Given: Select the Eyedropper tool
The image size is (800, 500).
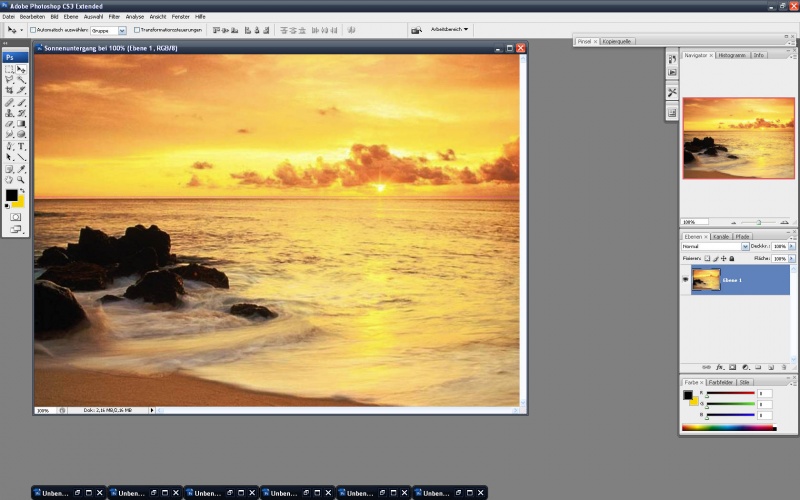Looking at the screenshot, I should coord(21,169).
